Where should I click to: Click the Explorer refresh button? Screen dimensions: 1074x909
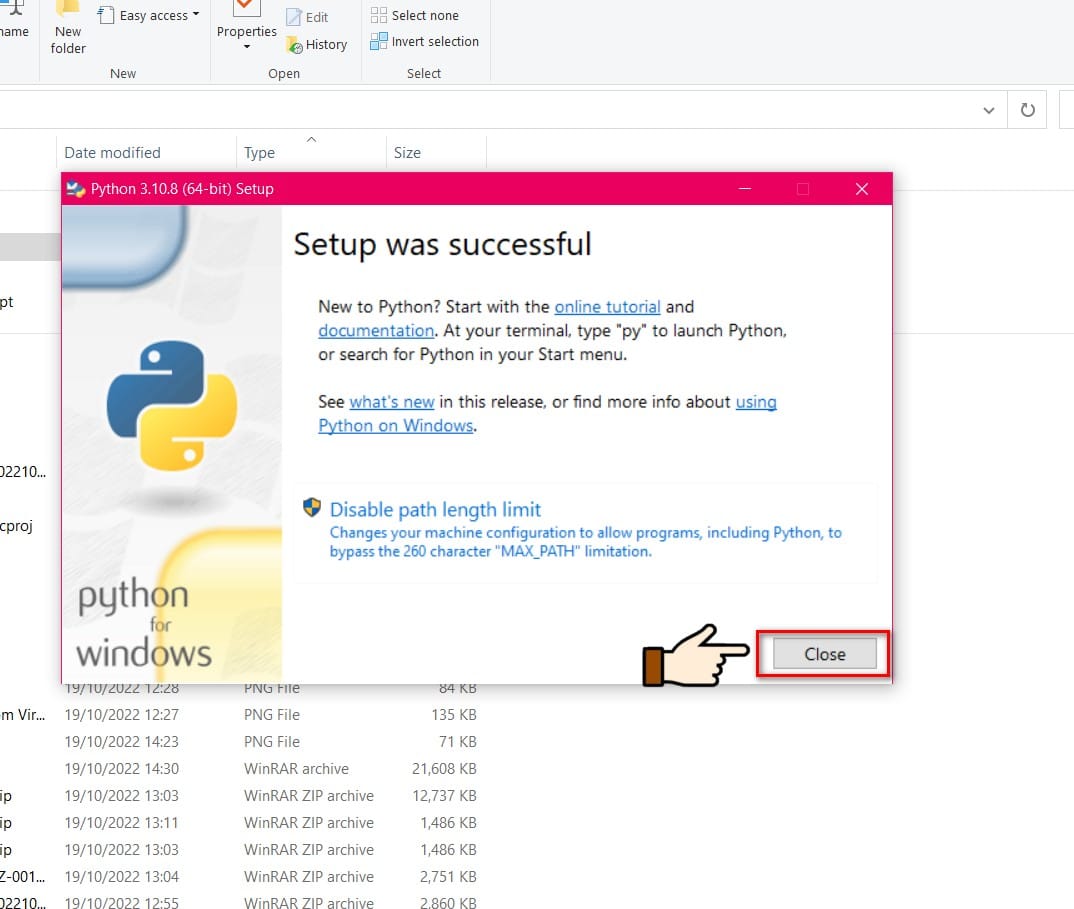coord(1027,110)
